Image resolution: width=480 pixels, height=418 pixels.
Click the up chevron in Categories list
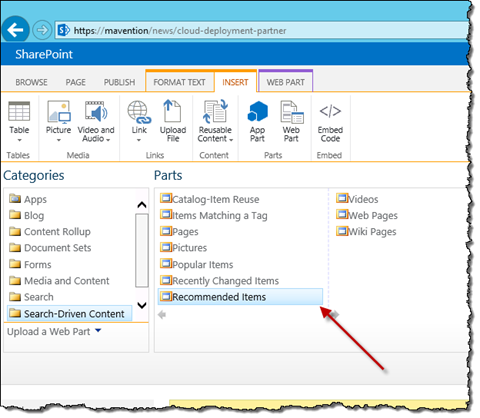point(142,205)
